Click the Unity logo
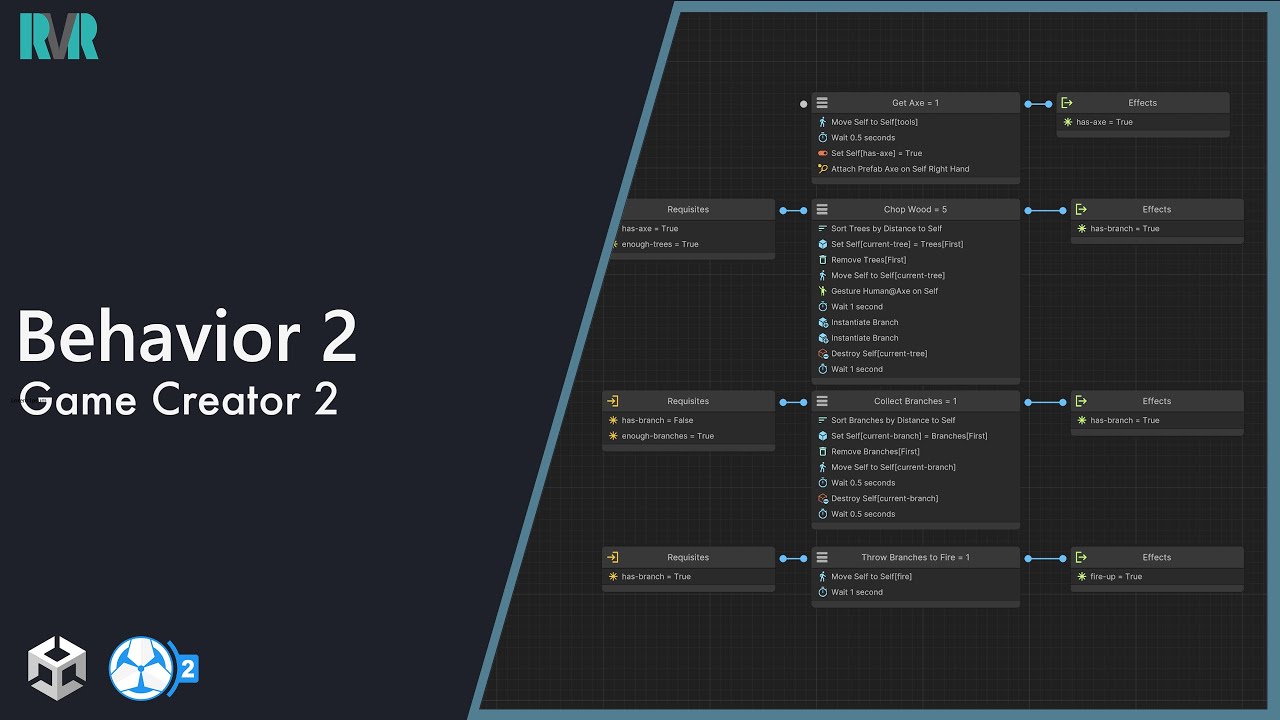This screenshot has height=720, width=1280. [57, 668]
